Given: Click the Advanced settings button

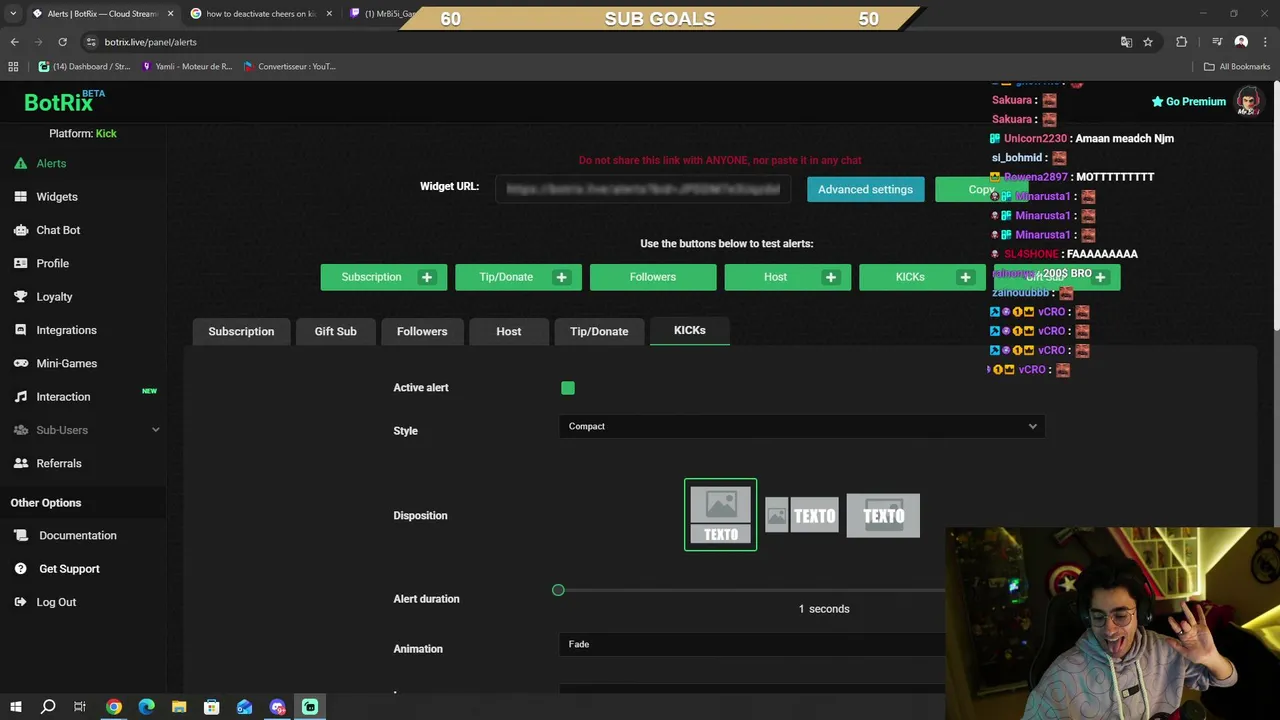Looking at the screenshot, I should click(865, 189).
